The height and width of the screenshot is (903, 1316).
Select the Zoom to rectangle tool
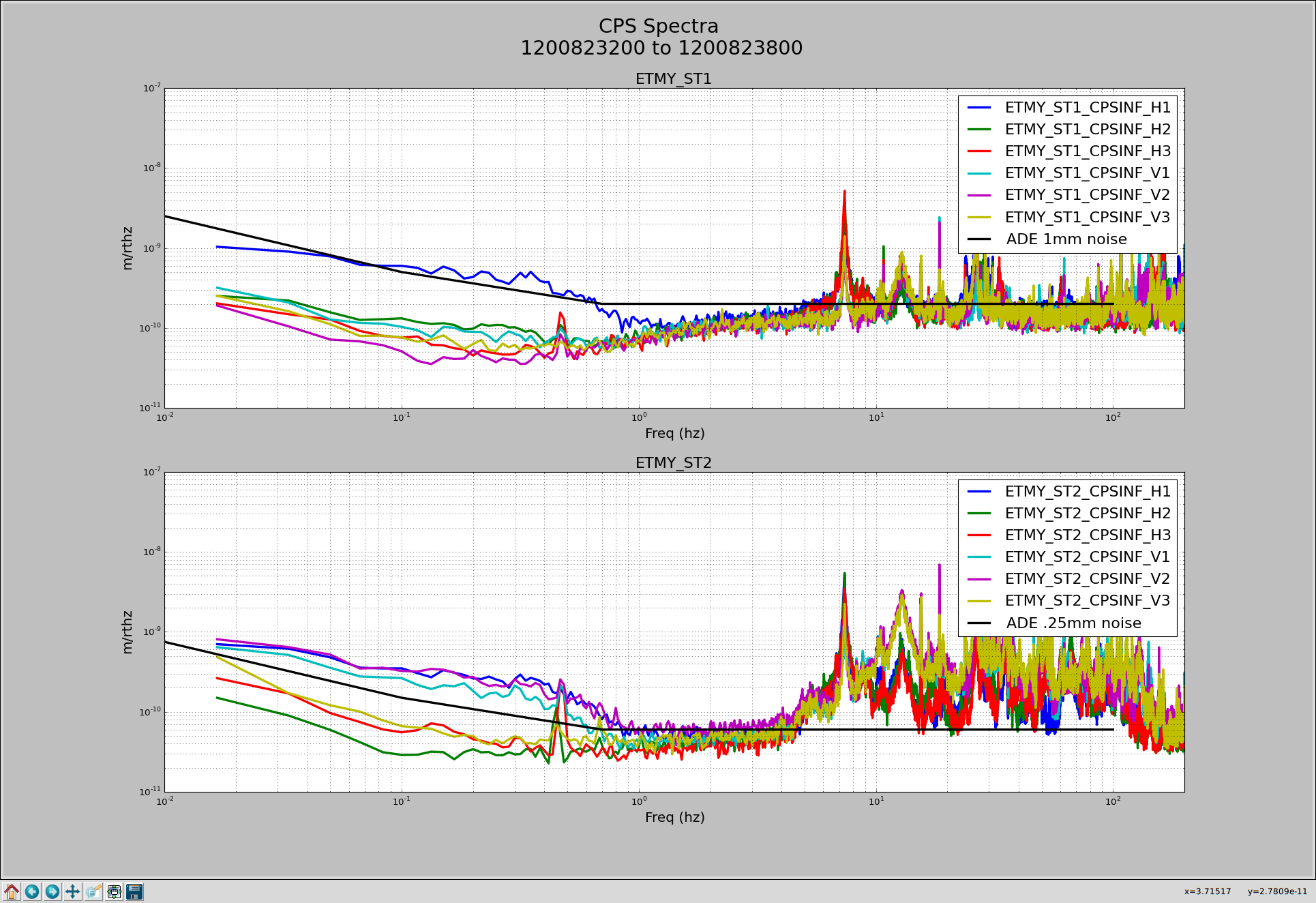(93, 891)
